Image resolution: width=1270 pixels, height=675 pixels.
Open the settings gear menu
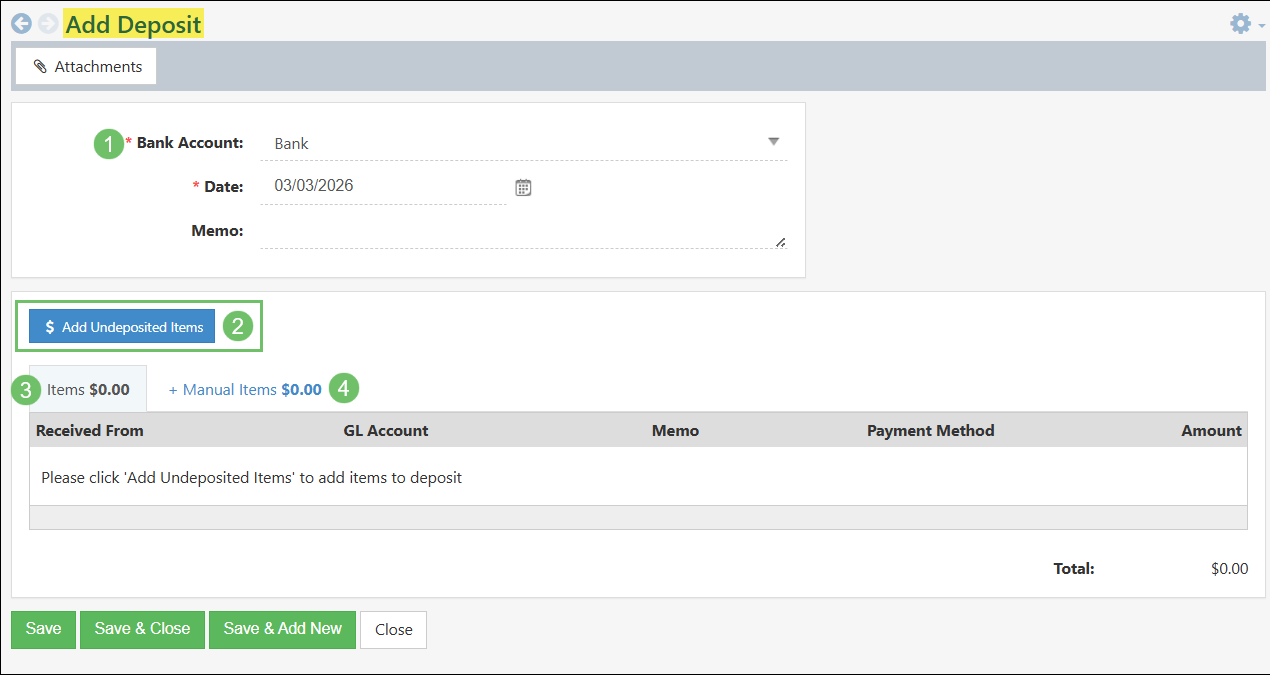click(x=1240, y=23)
